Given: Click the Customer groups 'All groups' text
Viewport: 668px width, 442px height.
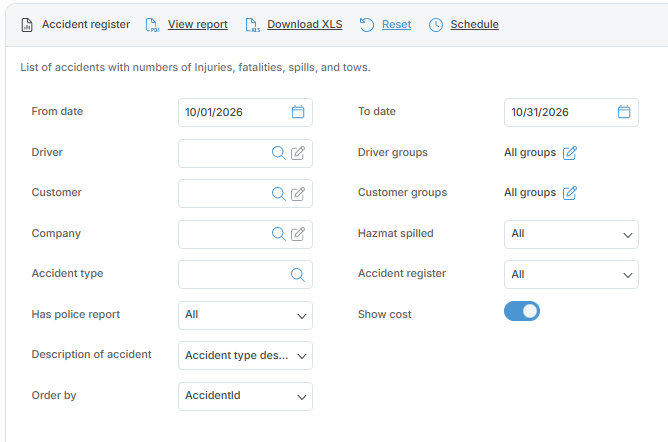Looking at the screenshot, I should [x=530, y=192].
